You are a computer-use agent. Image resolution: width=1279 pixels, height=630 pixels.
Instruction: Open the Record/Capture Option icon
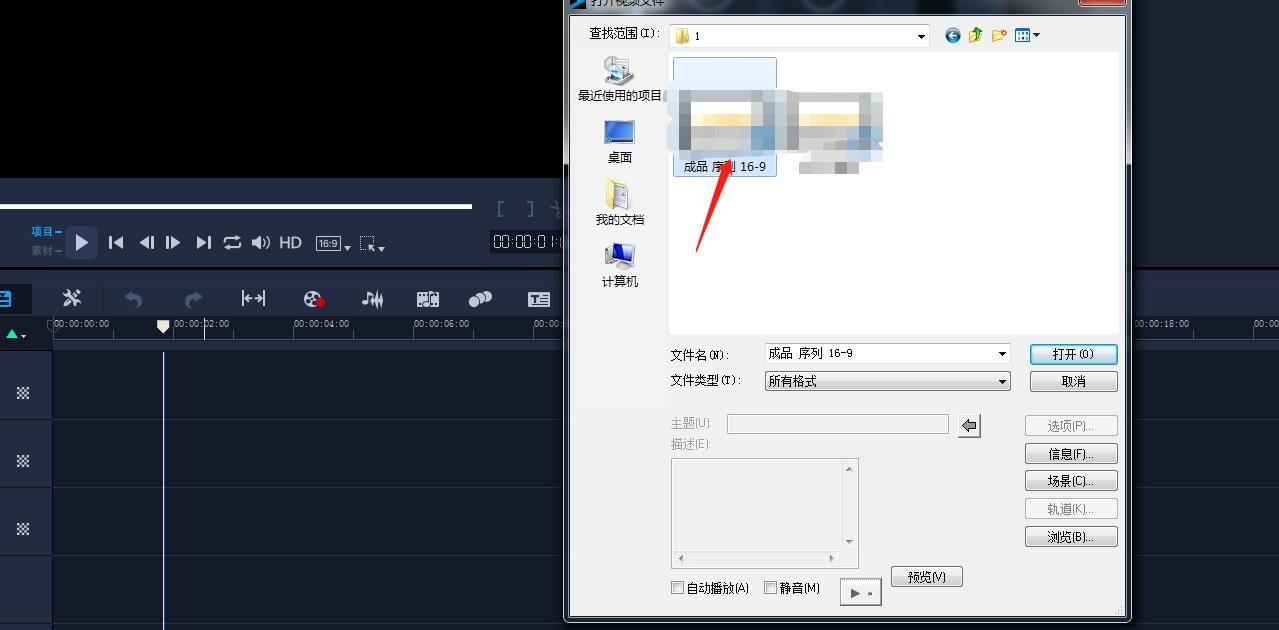click(312, 298)
